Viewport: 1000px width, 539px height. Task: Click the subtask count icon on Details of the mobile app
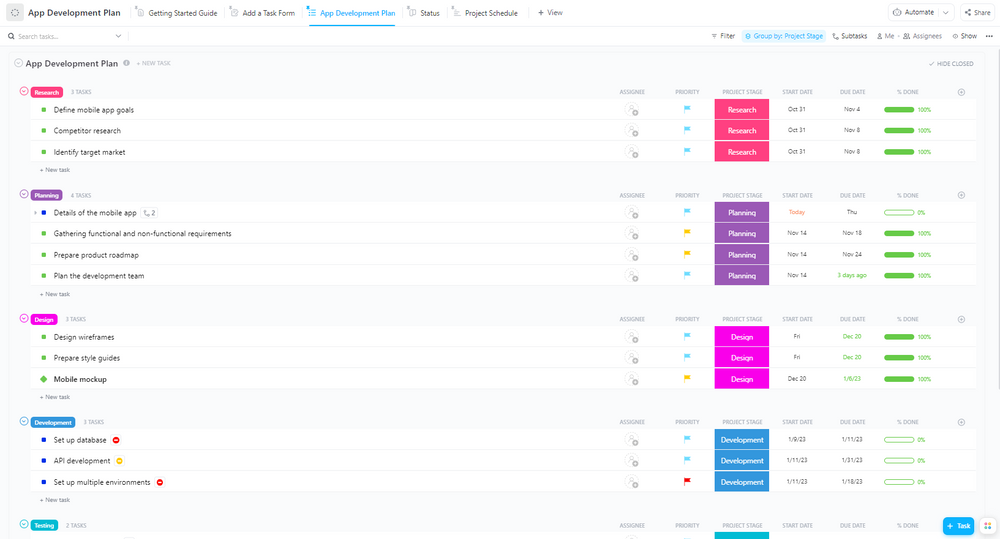tap(149, 213)
